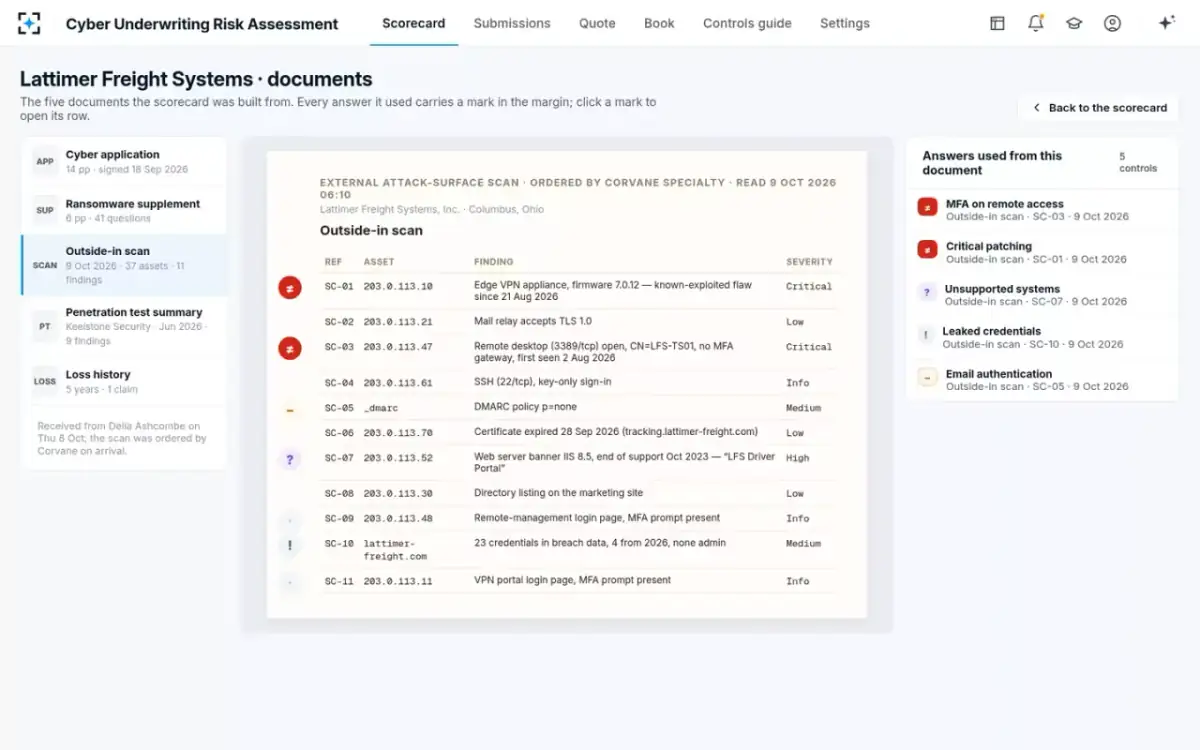
Task: Click the SEVERITY column header
Action: (809, 262)
